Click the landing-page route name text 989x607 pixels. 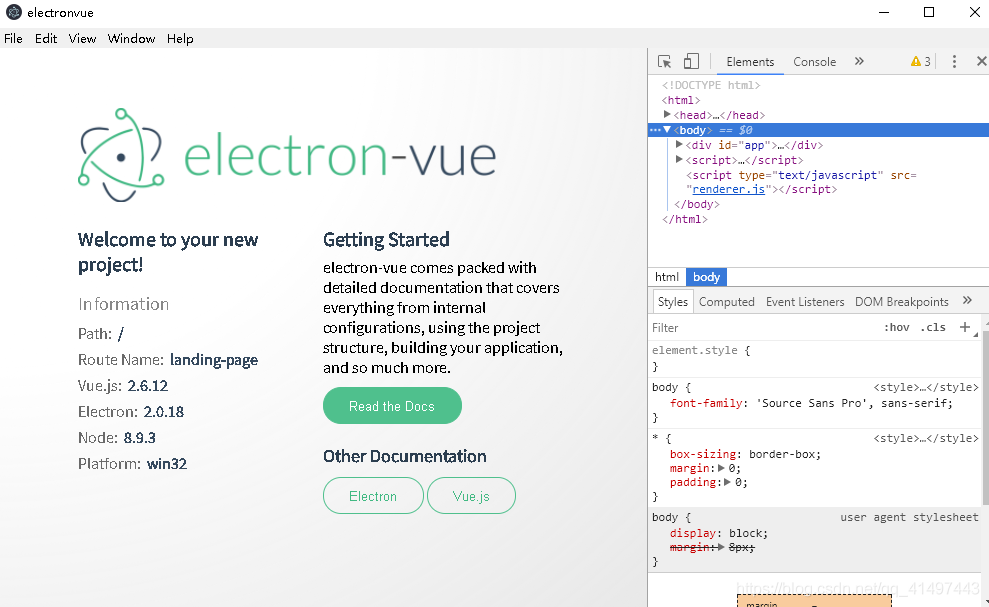click(x=214, y=360)
